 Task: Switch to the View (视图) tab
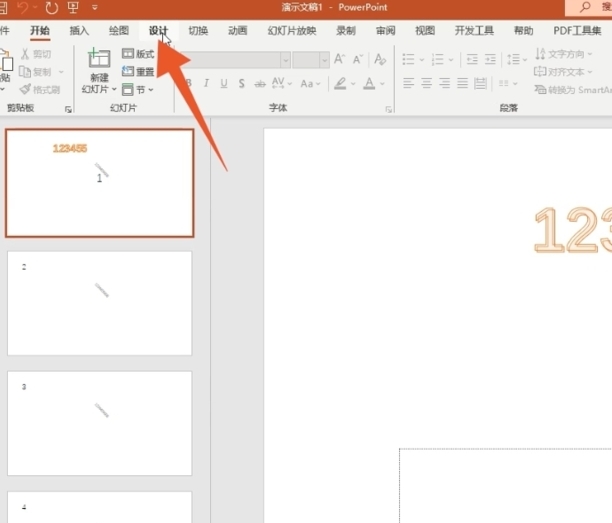425,30
